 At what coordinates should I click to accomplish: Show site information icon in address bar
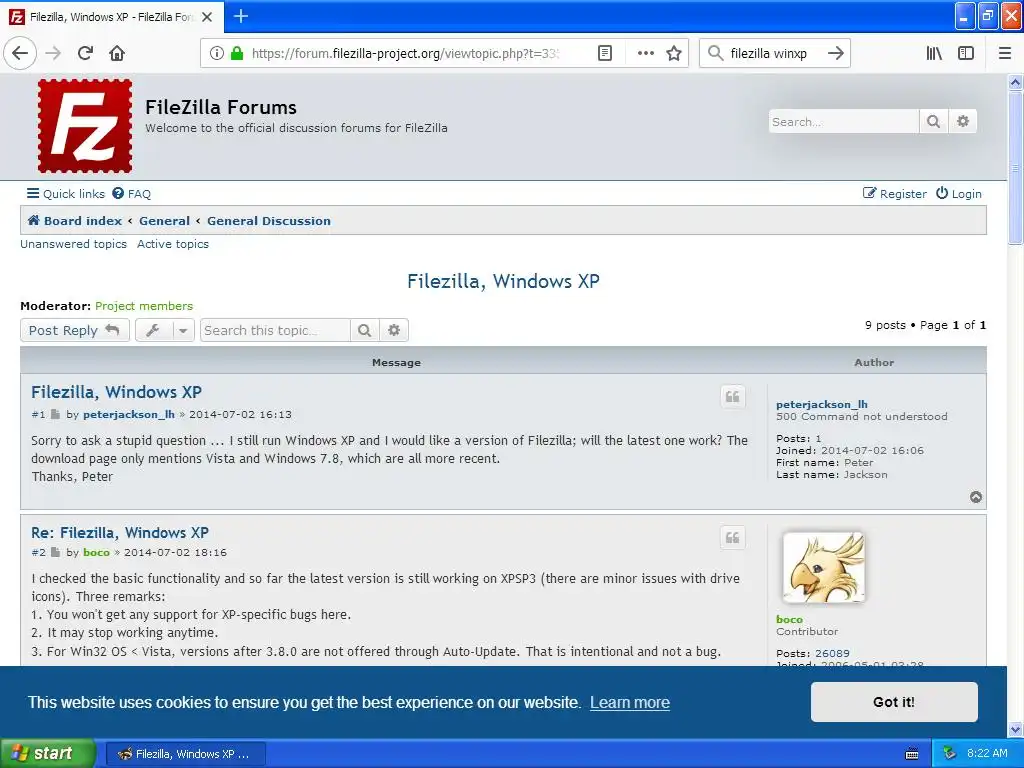click(x=216, y=53)
